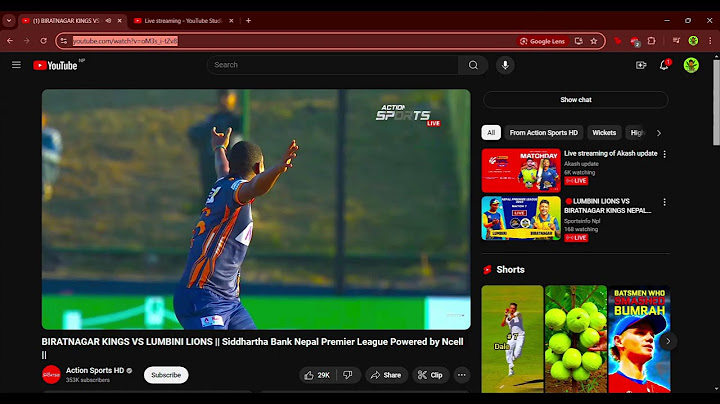Play the green fruit short
Screen dimensions: 720x404
pyautogui.click(x=576, y=339)
